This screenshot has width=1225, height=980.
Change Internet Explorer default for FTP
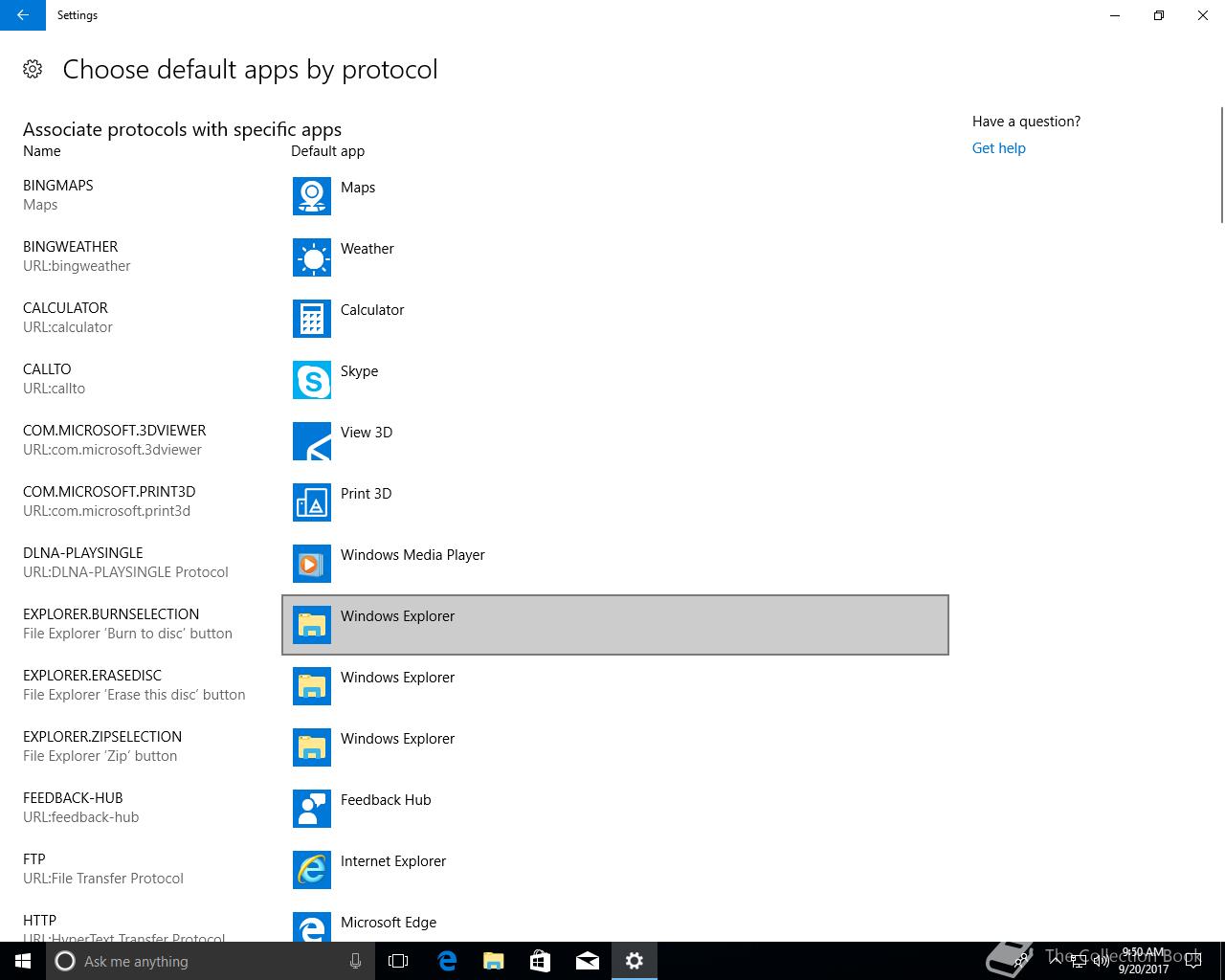click(615, 870)
